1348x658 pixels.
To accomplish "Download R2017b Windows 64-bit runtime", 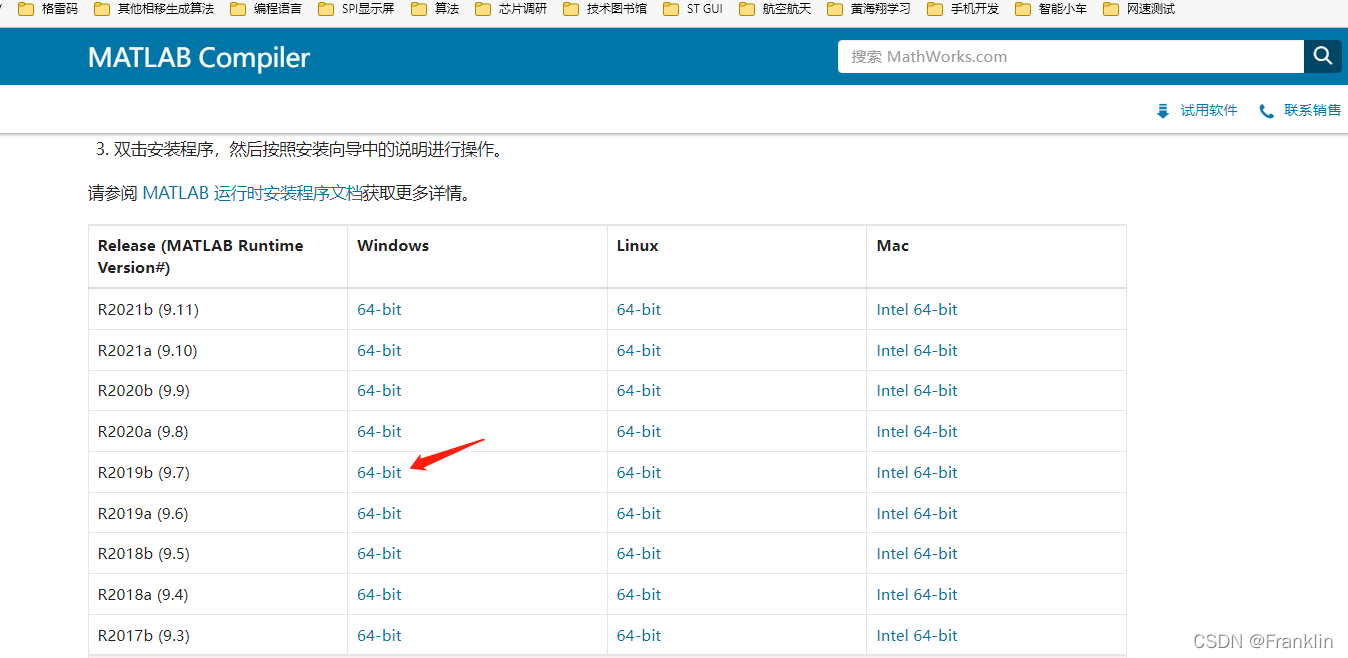I will click(x=379, y=636).
